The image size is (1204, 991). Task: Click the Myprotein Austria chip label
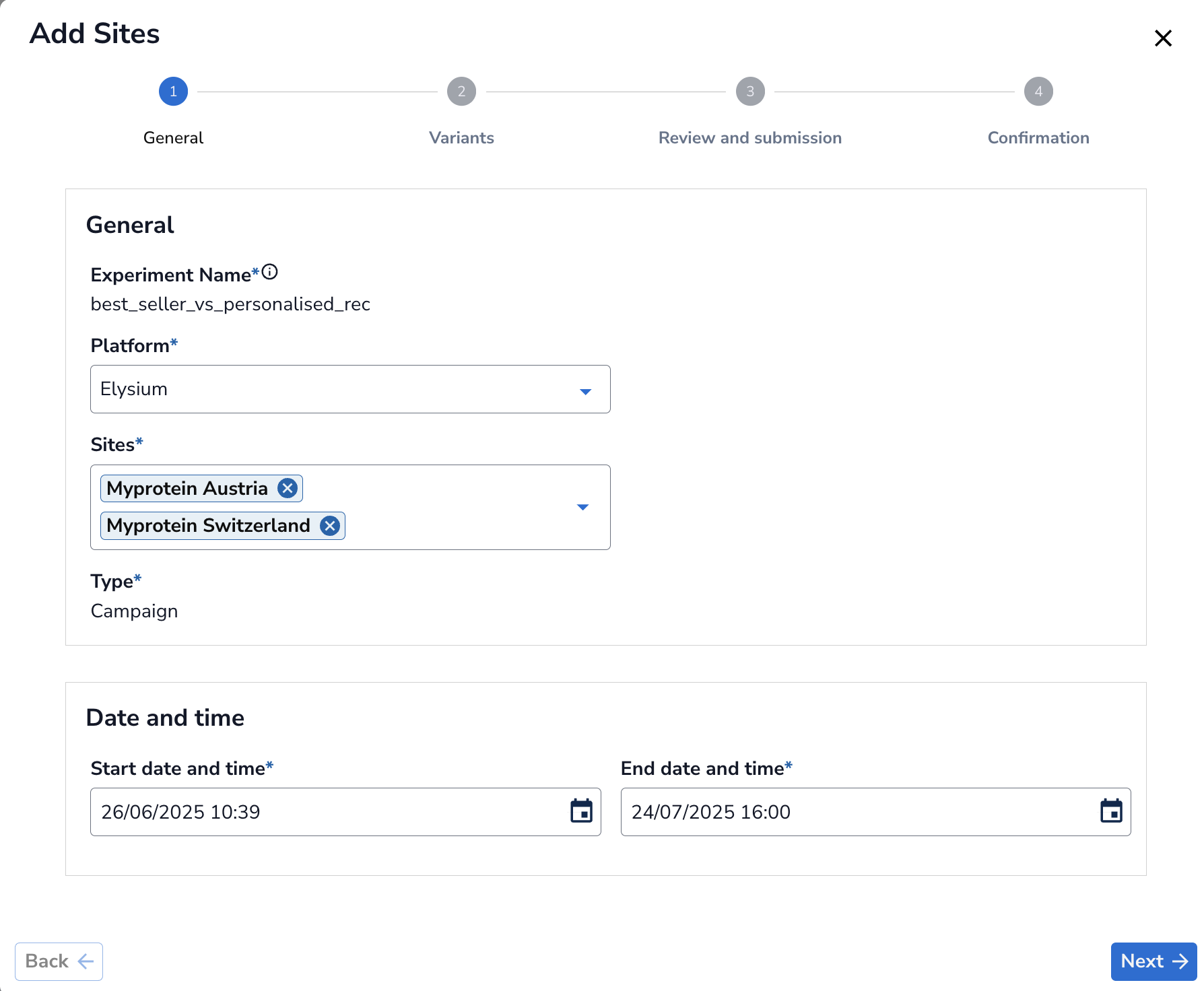pos(187,488)
